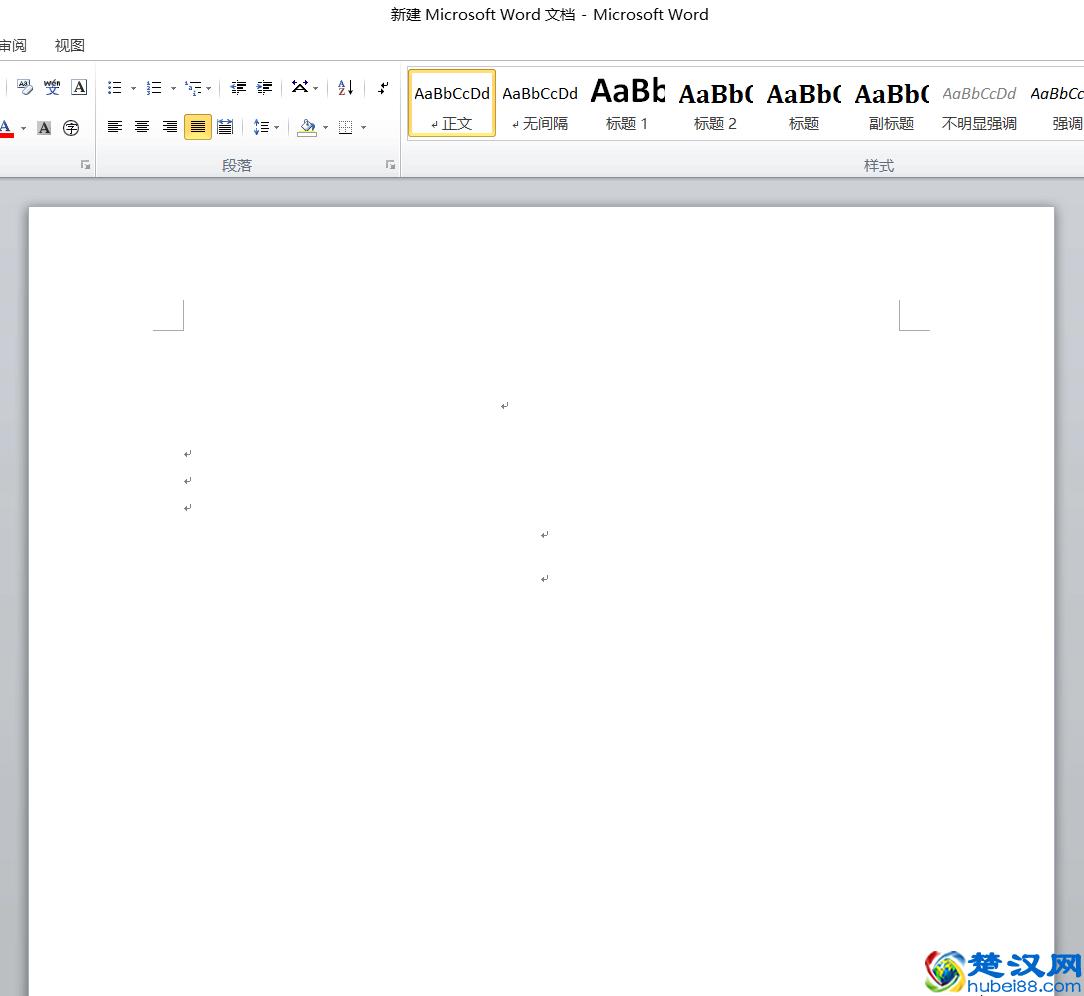
Task: Decrease paragraph indent
Action: pos(238,88)
